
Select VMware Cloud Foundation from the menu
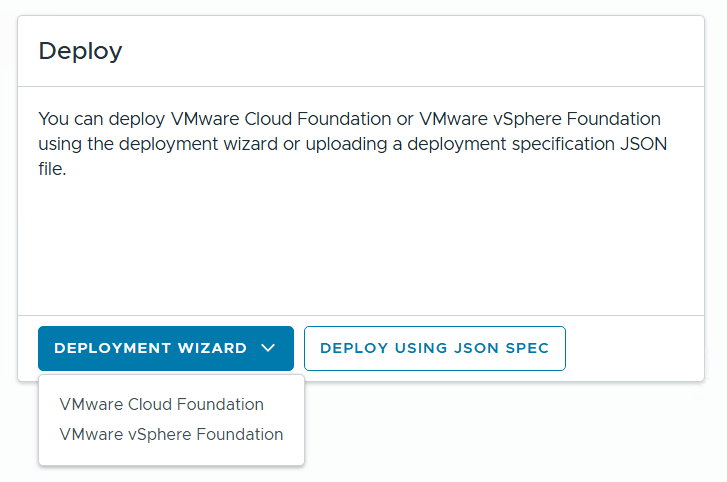[161, 404]
